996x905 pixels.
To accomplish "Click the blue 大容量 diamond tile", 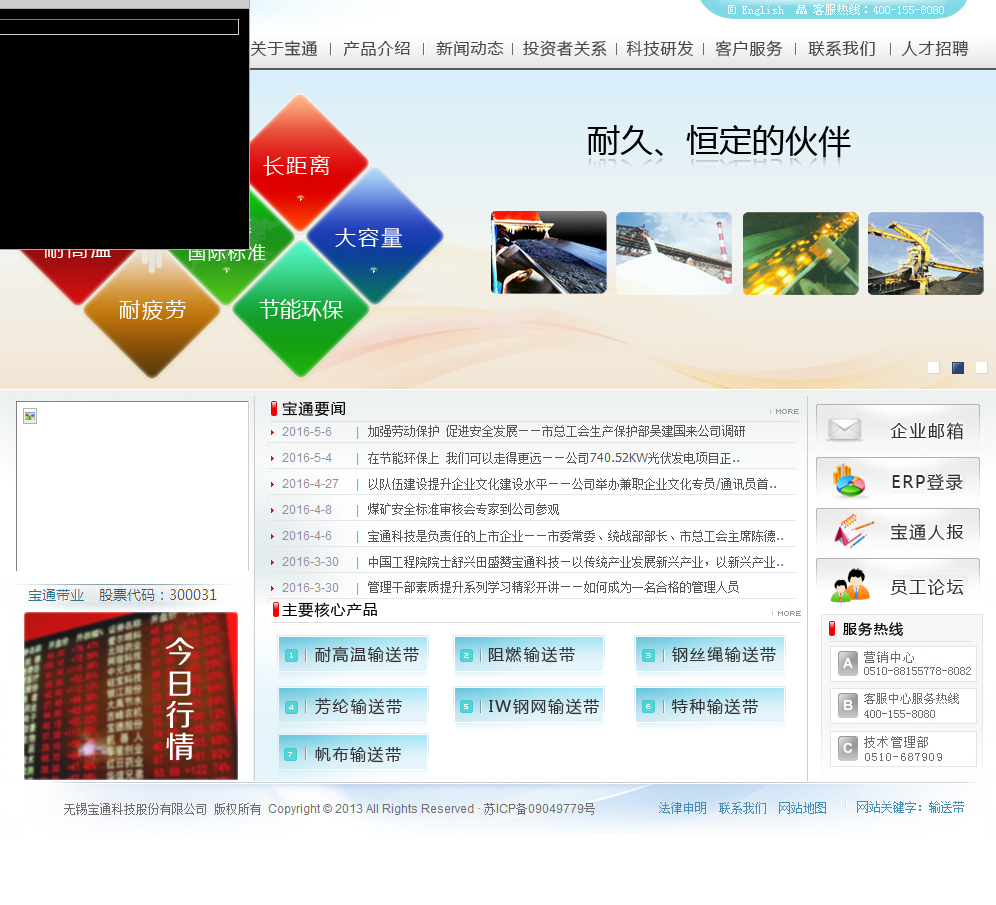I will tap(375, 236).
